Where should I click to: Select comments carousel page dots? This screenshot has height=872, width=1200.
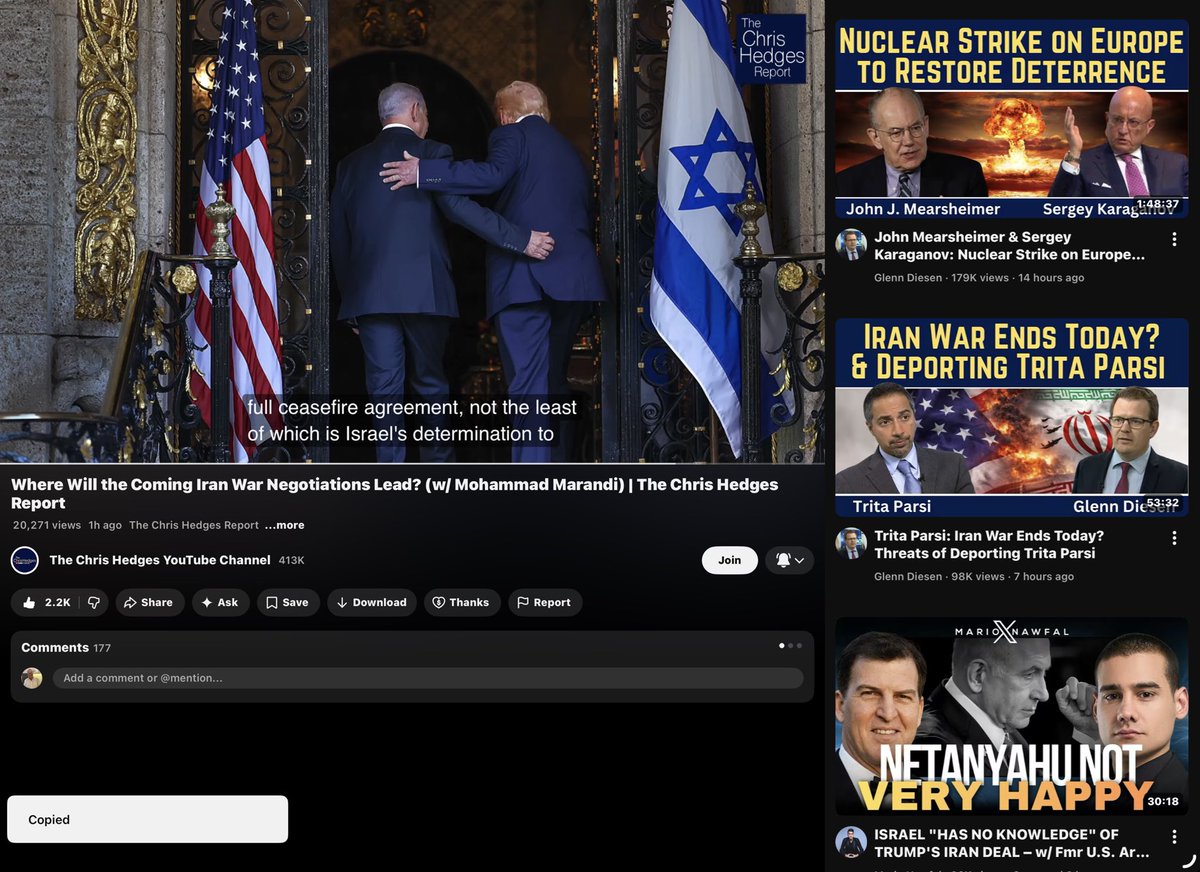pyautogui.click(x=789, y=646)
